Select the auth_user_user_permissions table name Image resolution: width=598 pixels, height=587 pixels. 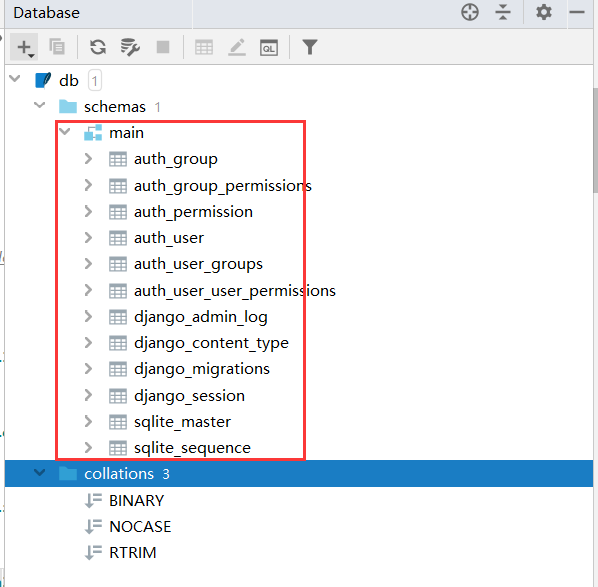point(235,291)
